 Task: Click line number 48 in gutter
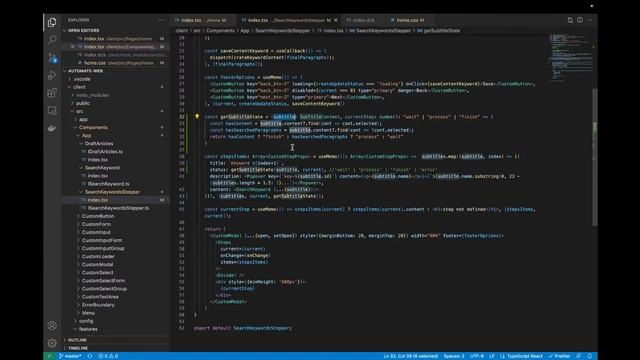point(182,236)
